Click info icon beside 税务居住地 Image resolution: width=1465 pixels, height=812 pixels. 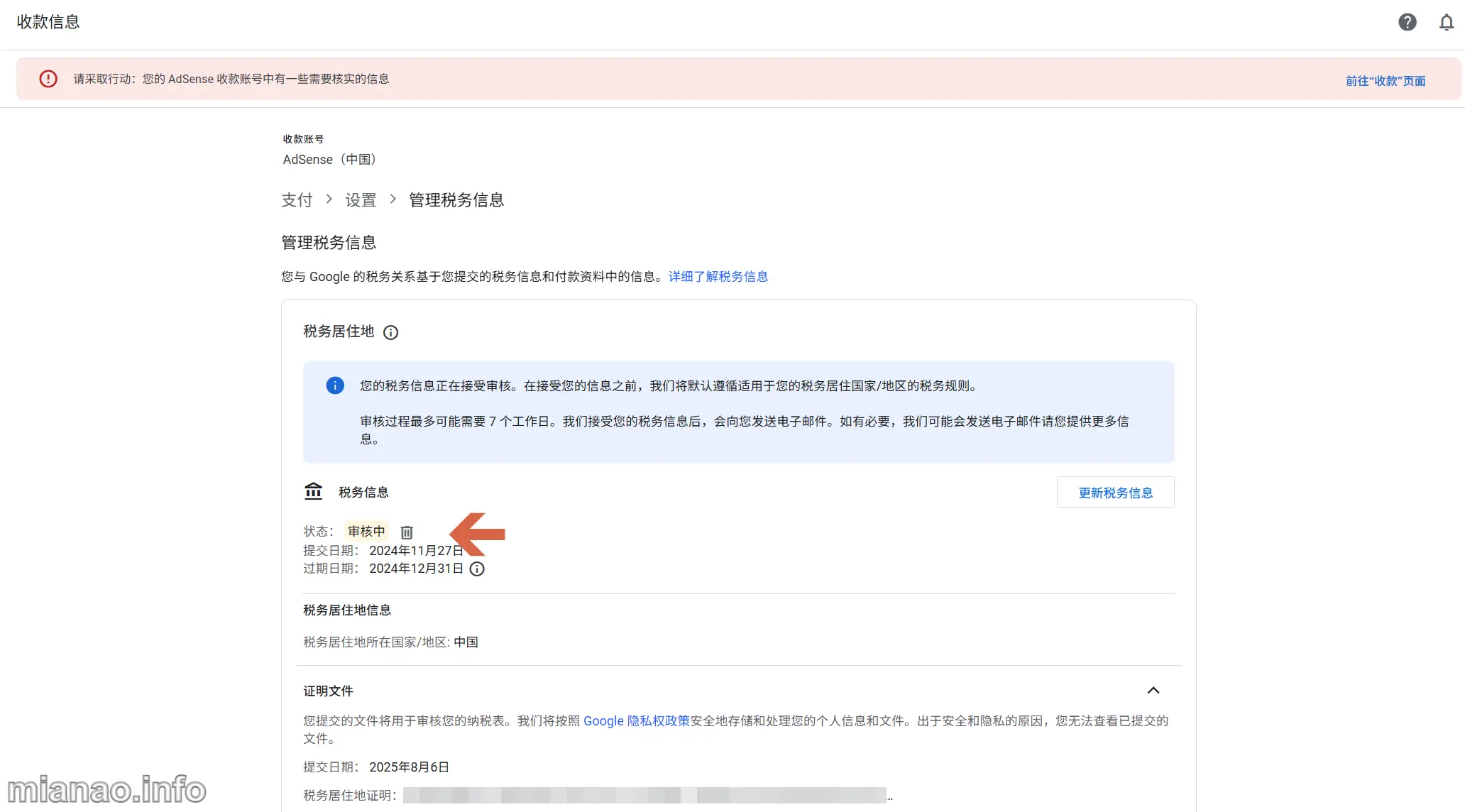tap(390, 332)
